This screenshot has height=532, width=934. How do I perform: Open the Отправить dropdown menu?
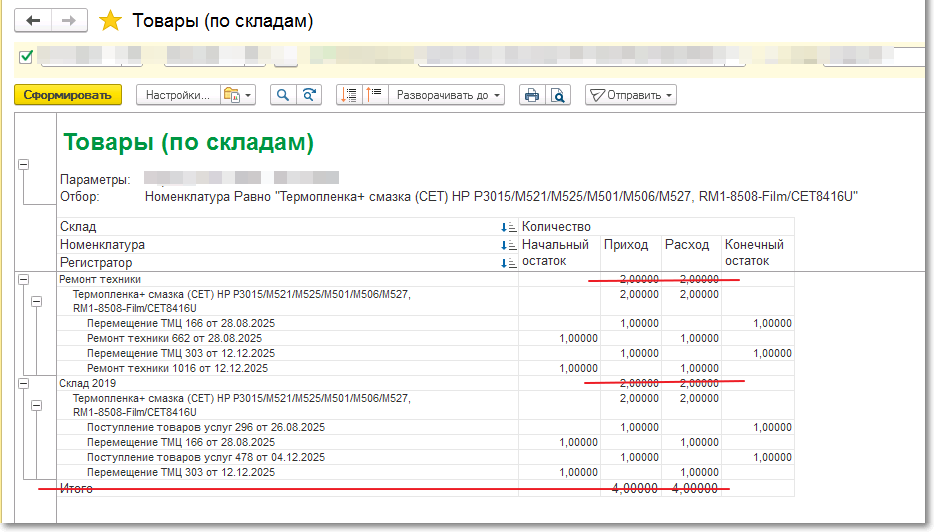(x=630, y=95)
